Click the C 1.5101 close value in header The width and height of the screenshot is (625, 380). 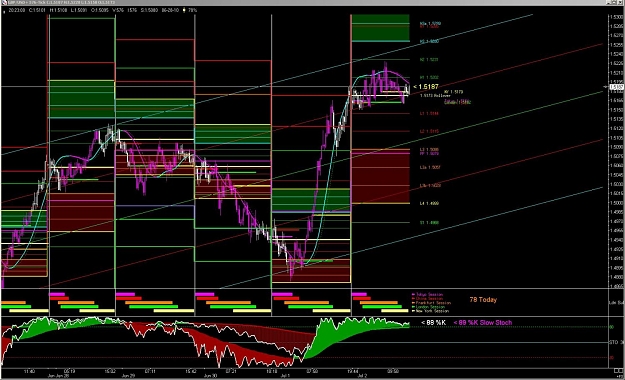(37, 10)
